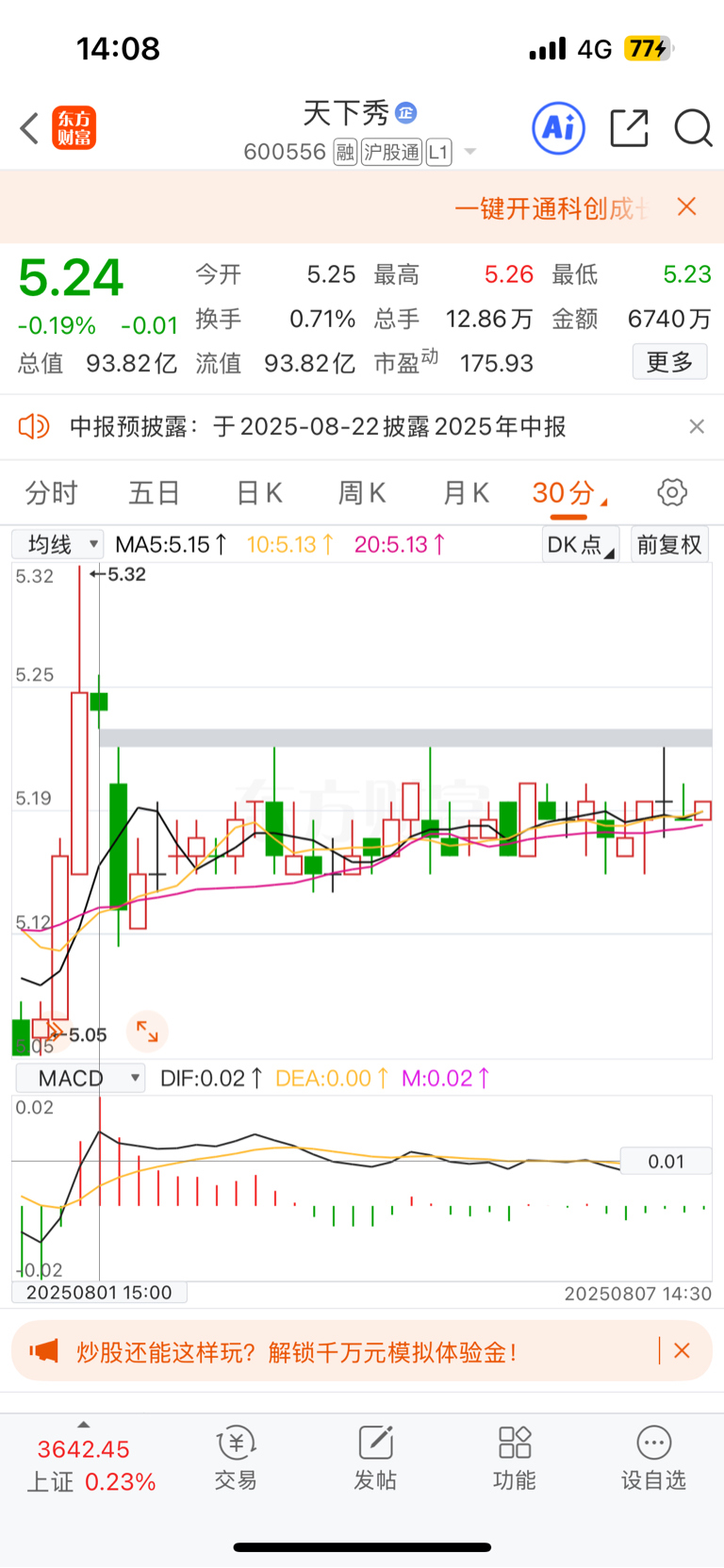Expand the 上证 index panel arrow
724x1568 pixels.
pyautogui.click(x=83, y=1425)
